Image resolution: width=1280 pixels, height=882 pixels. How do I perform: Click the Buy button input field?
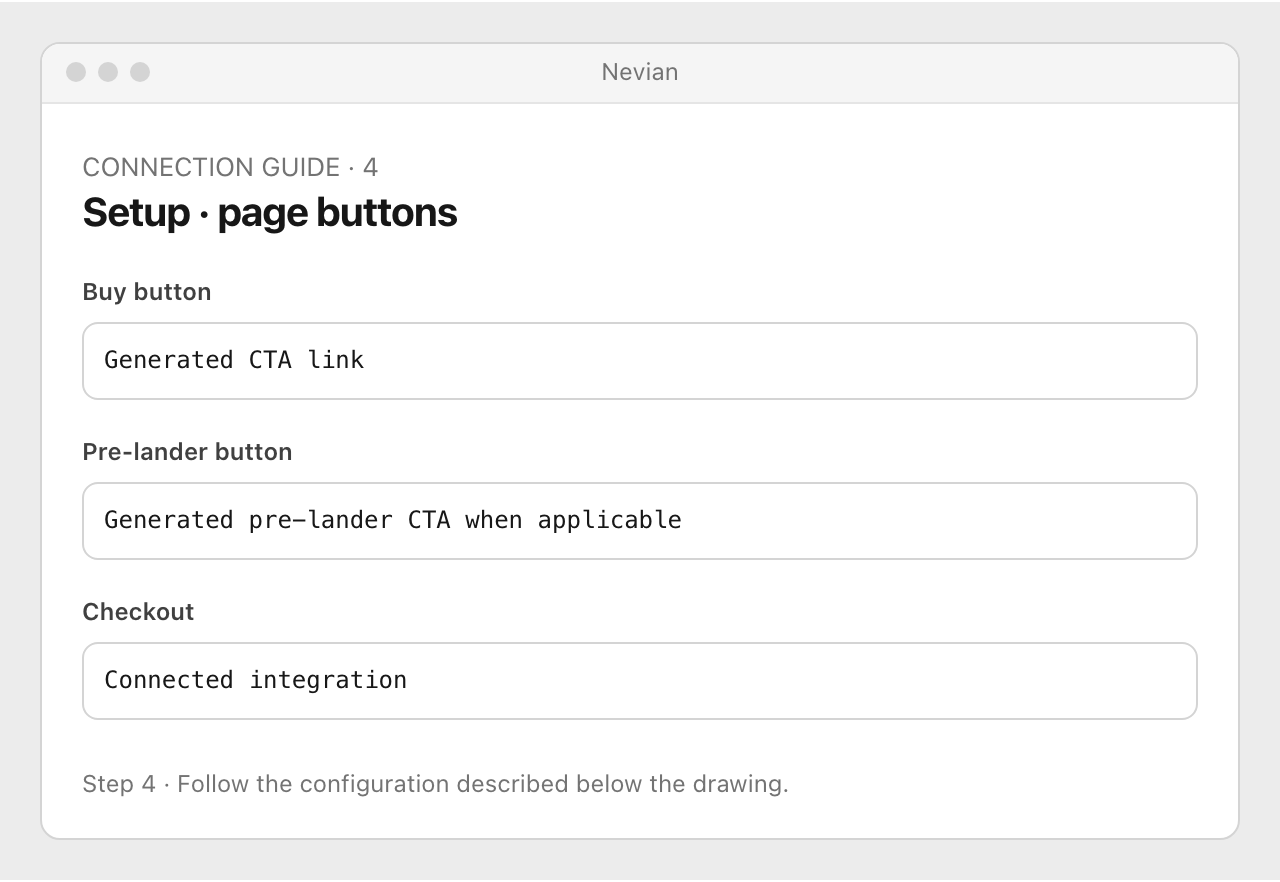640,361
